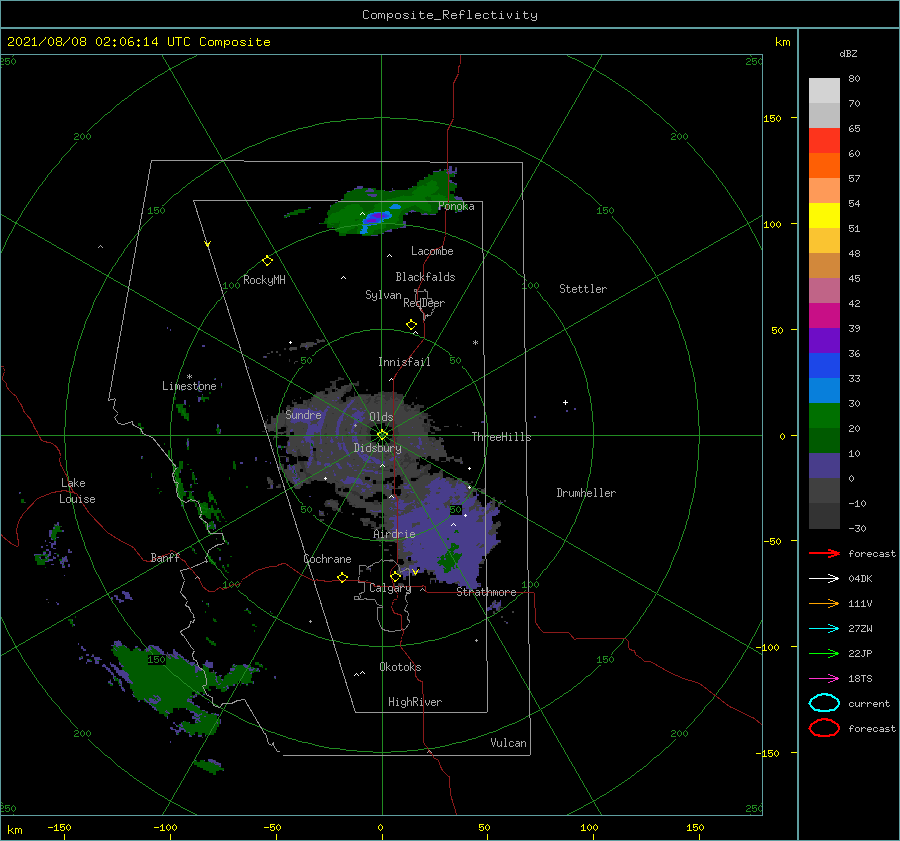The width and height of the screenshot is (900, 841).
Task: Click the 80 dBZ light gray swatch
Action: (824, 90)
